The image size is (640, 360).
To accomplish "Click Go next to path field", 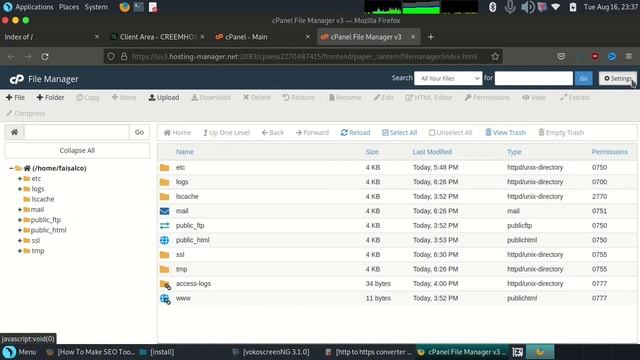I will pos(139,132).
